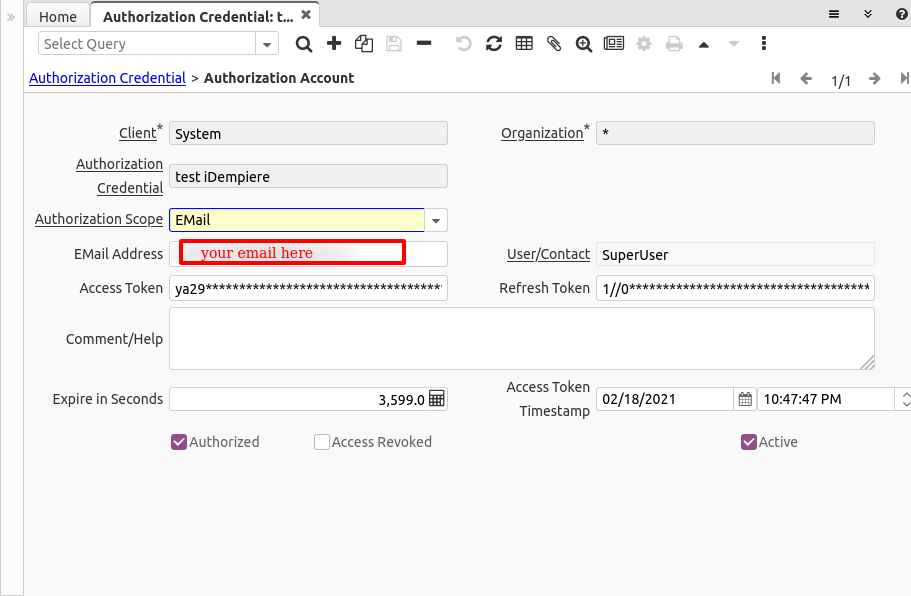Open the Select Query dropdown arrow
Screen dimensions: 911x596
pyautogui.click(x=267, y=44)
